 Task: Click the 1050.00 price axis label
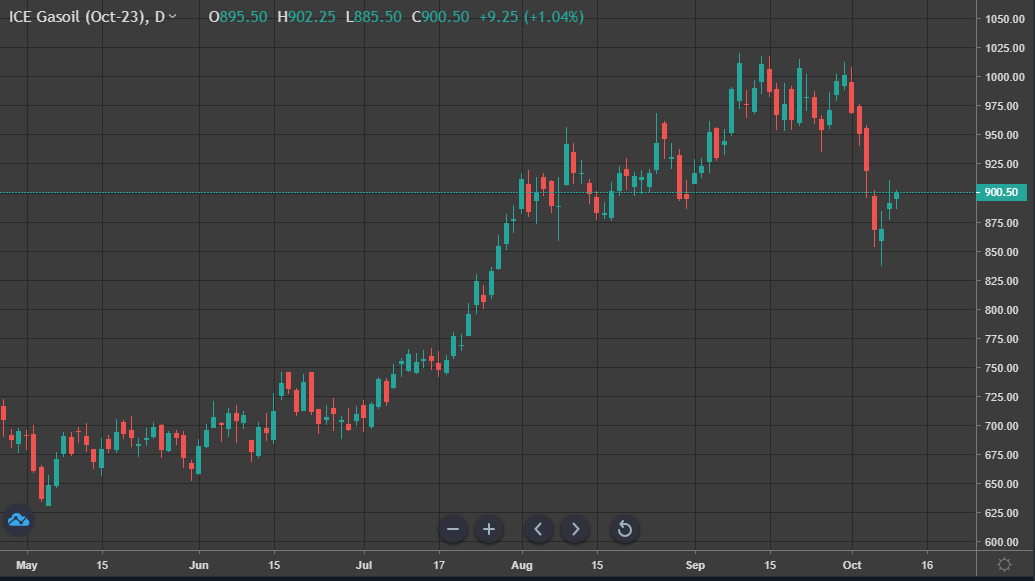coord(1005,19)
